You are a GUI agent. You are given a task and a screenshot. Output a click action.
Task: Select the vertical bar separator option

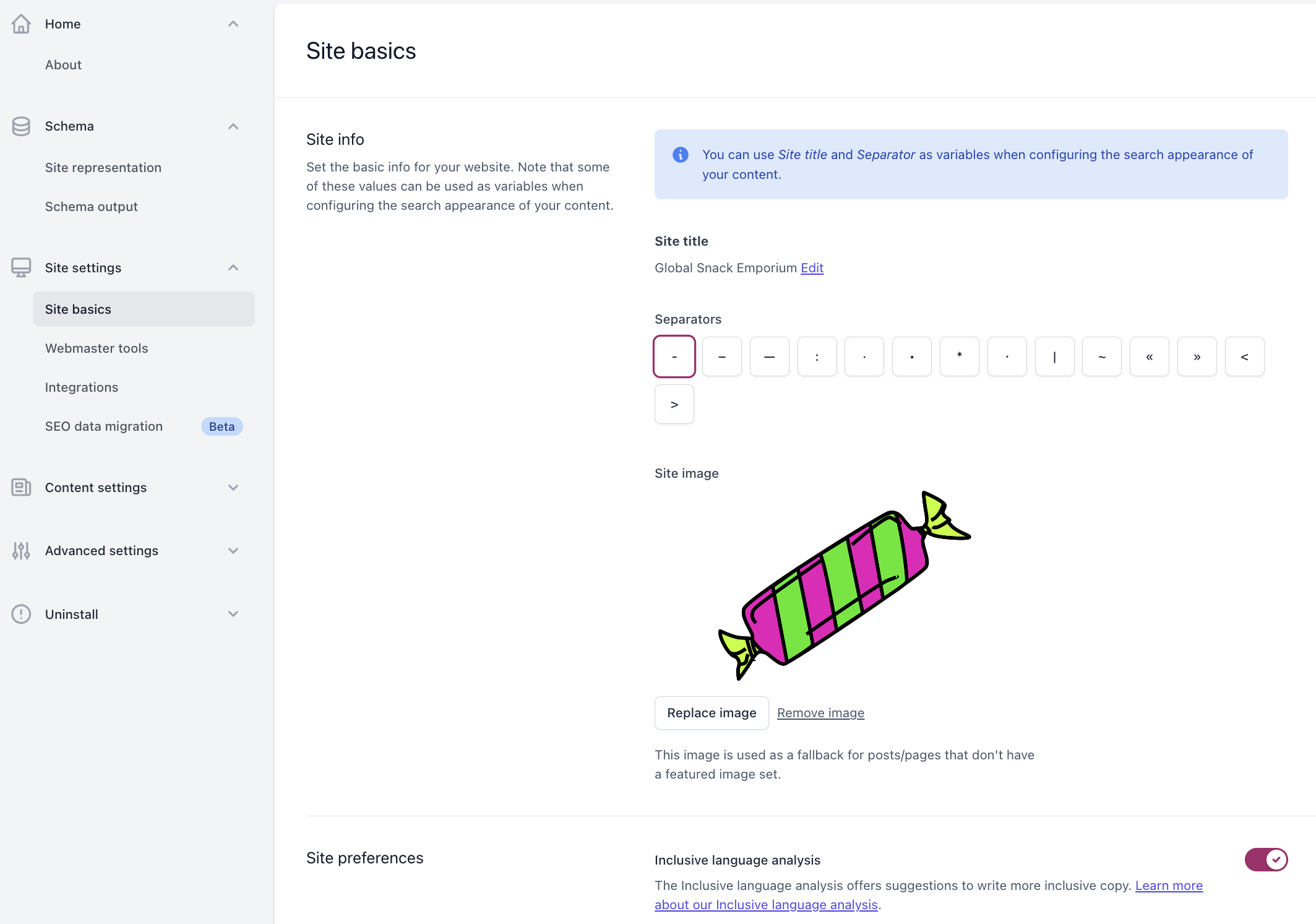click(x=1054, y=356)
